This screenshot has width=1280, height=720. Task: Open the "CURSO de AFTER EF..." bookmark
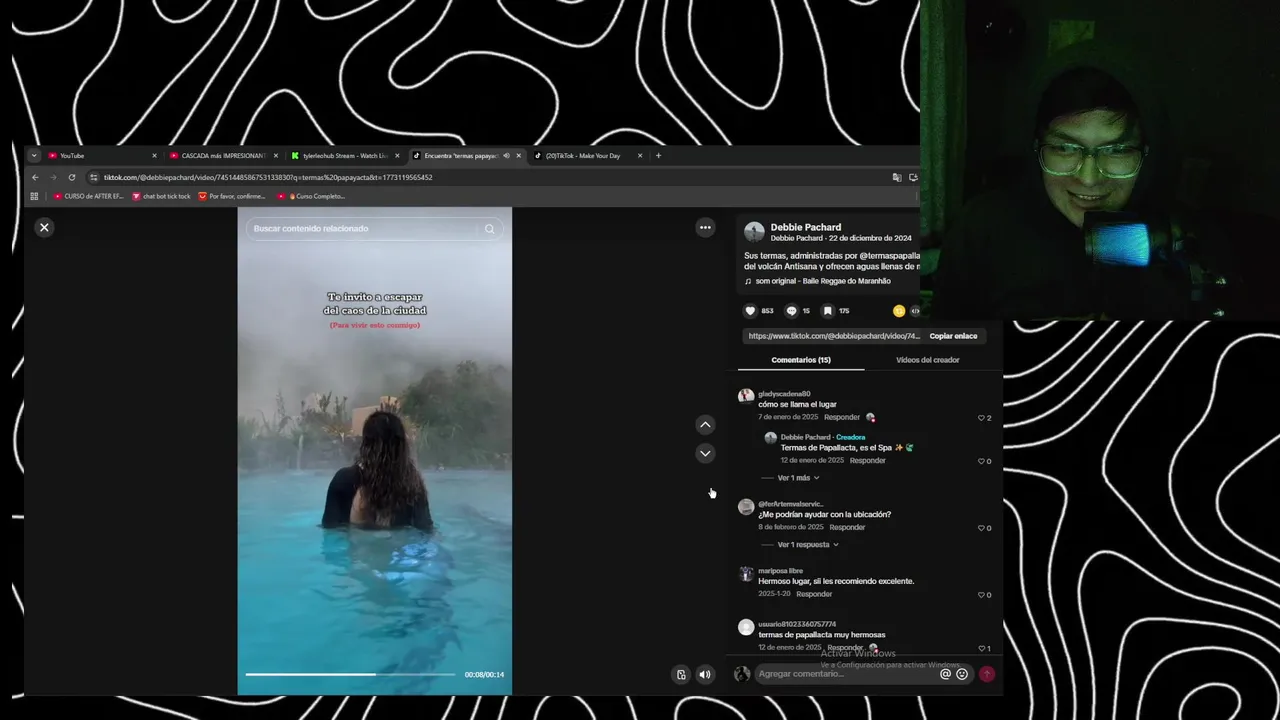pos(88,196)
